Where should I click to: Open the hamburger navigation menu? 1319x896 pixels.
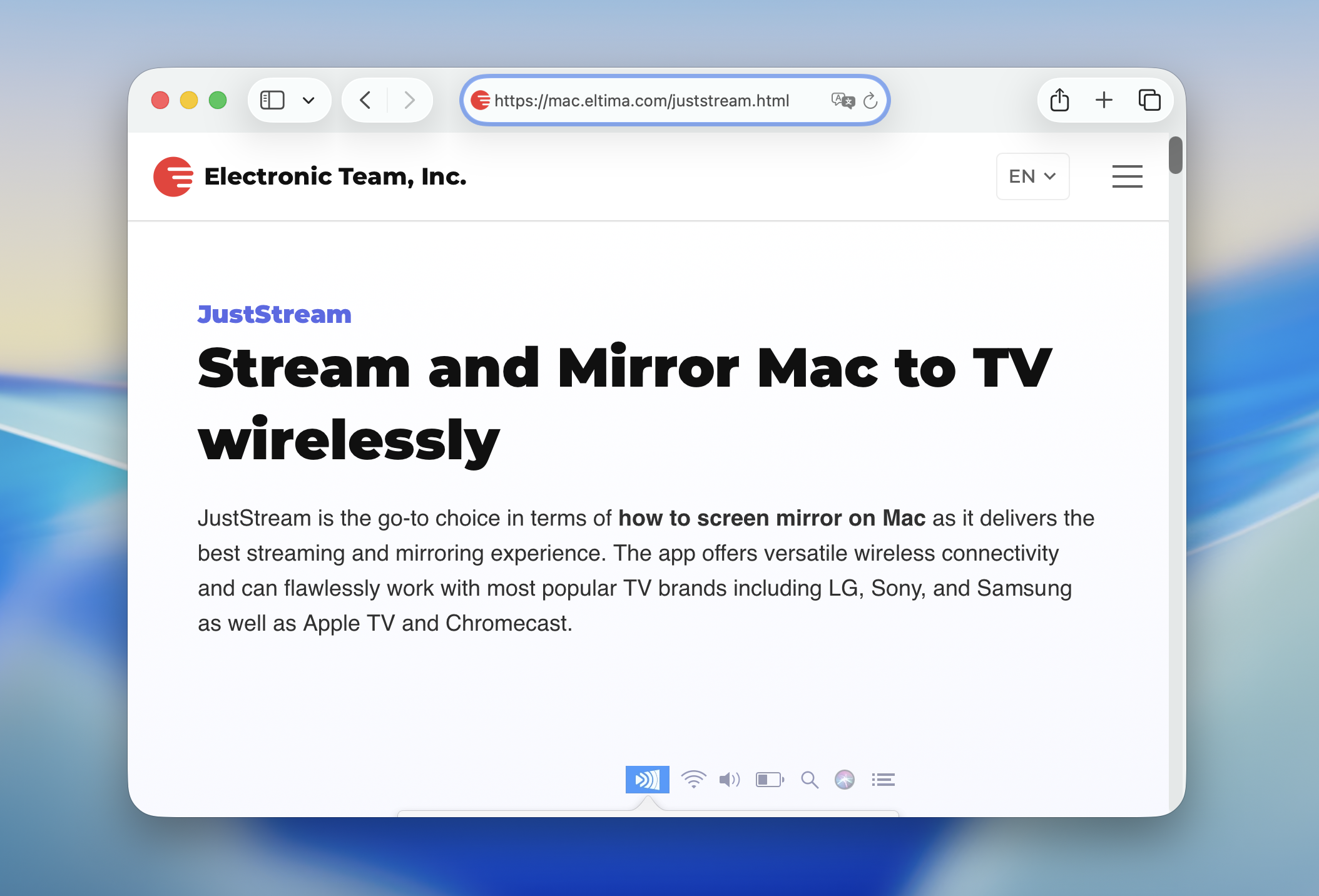(x=1127, y=176)
